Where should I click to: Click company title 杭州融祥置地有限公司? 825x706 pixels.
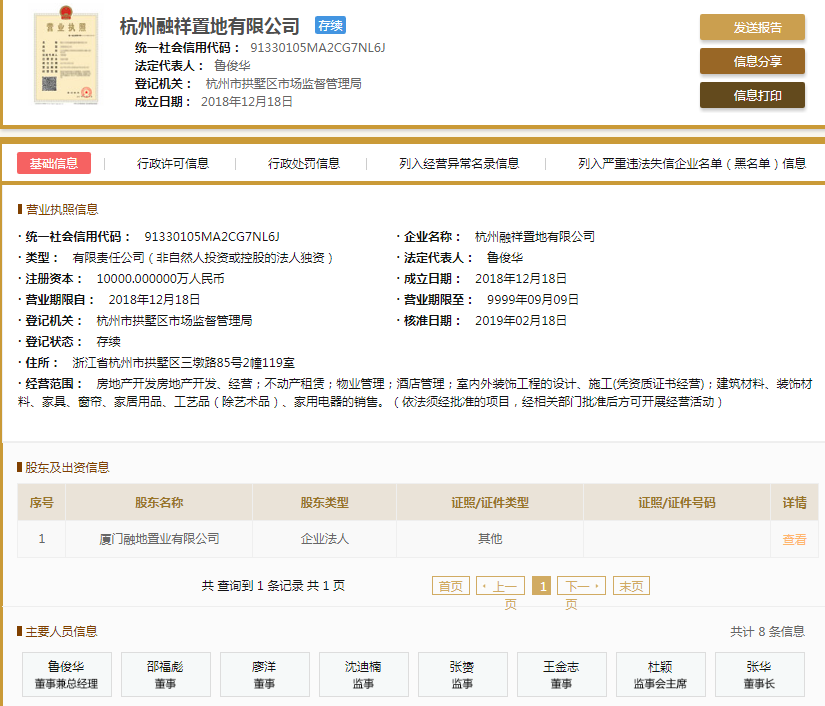coord(209,26)
